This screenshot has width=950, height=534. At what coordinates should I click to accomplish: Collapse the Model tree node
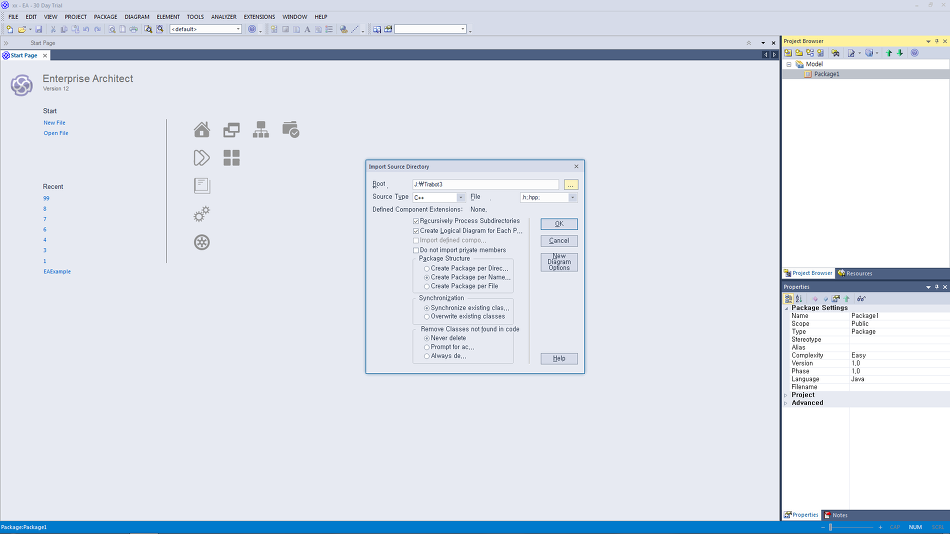pyautogui.click(x=789, y=64)
